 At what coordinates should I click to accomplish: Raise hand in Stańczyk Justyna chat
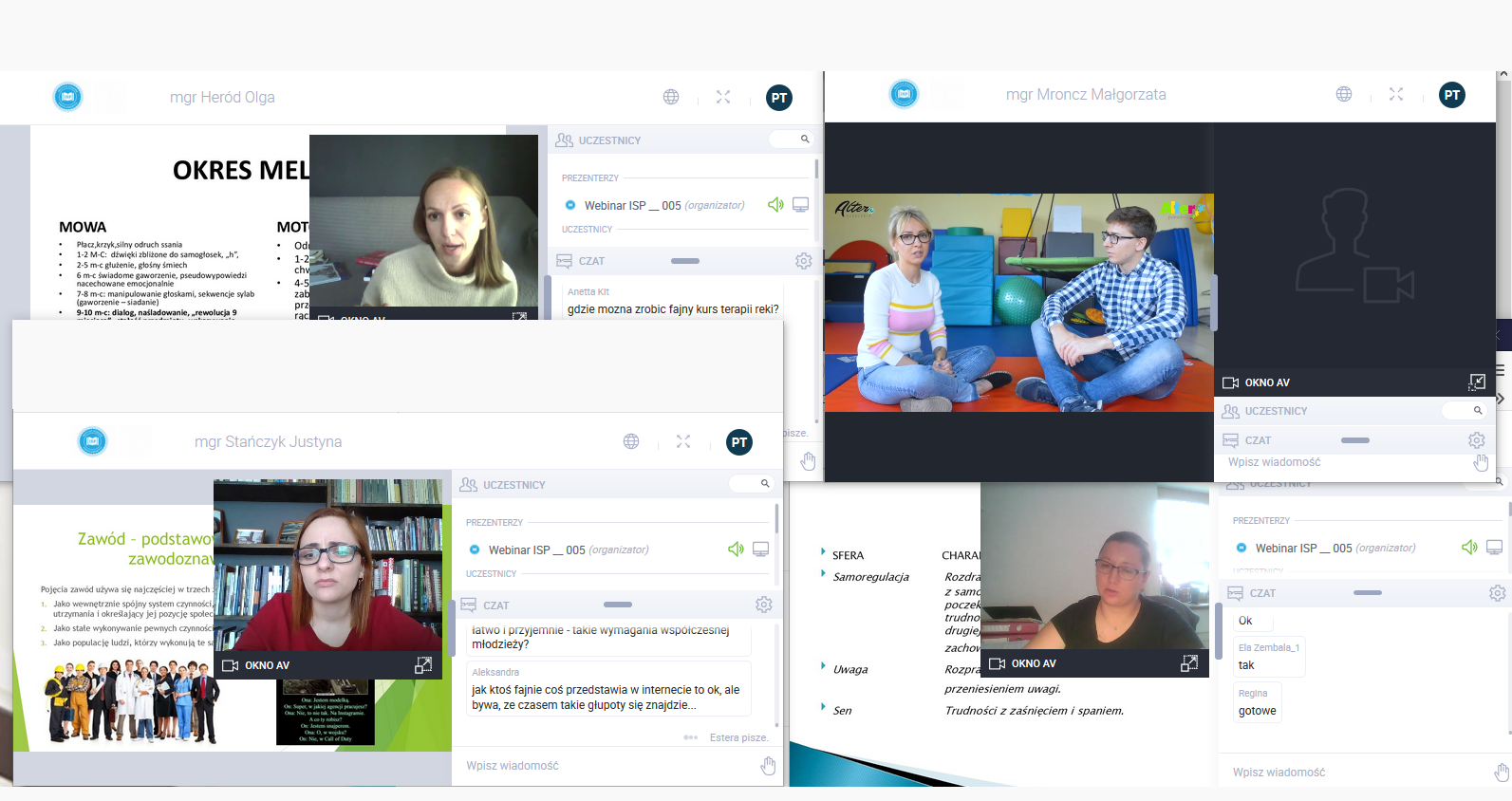[x=768, y=766]
